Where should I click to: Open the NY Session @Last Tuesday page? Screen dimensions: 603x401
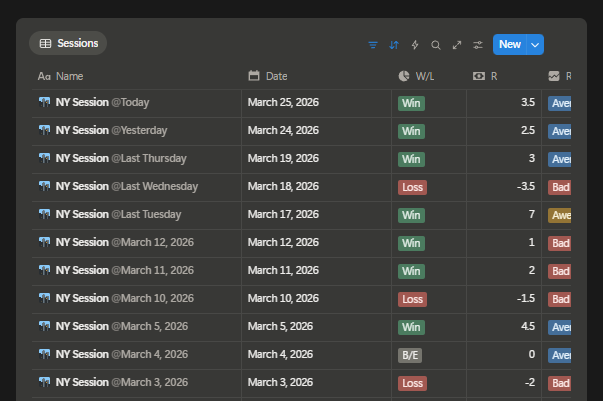(118, 214)
